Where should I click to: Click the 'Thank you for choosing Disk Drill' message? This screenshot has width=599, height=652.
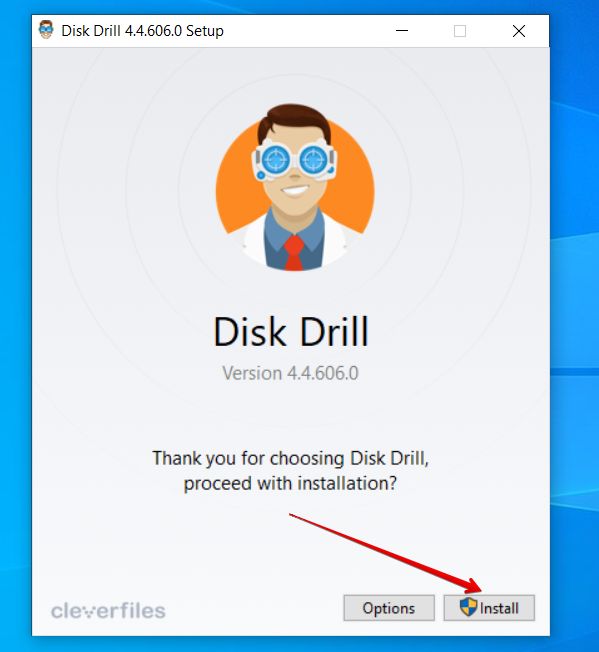pyautogui.click(x=290, y=471)
